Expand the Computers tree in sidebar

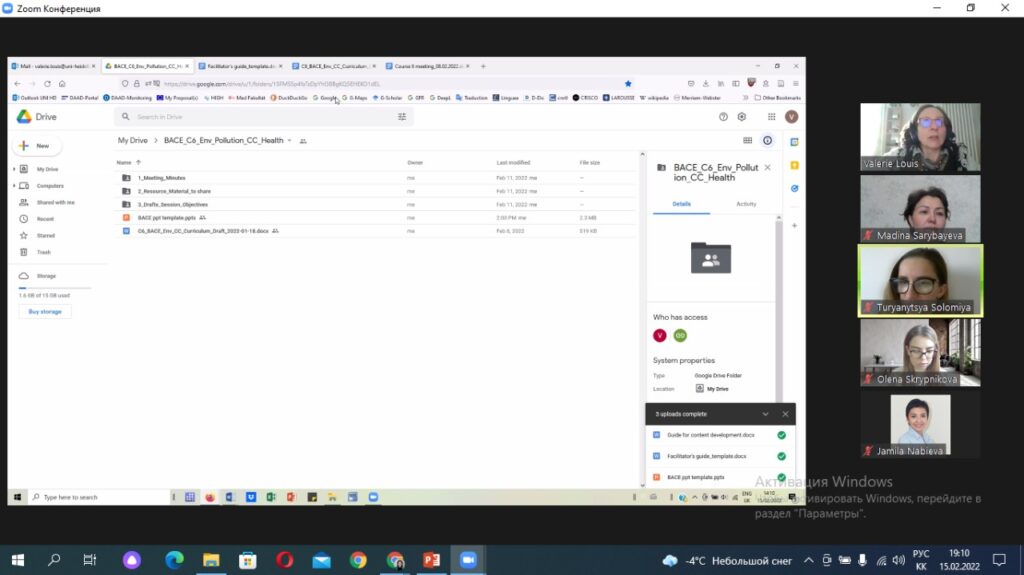pos(14,186)
